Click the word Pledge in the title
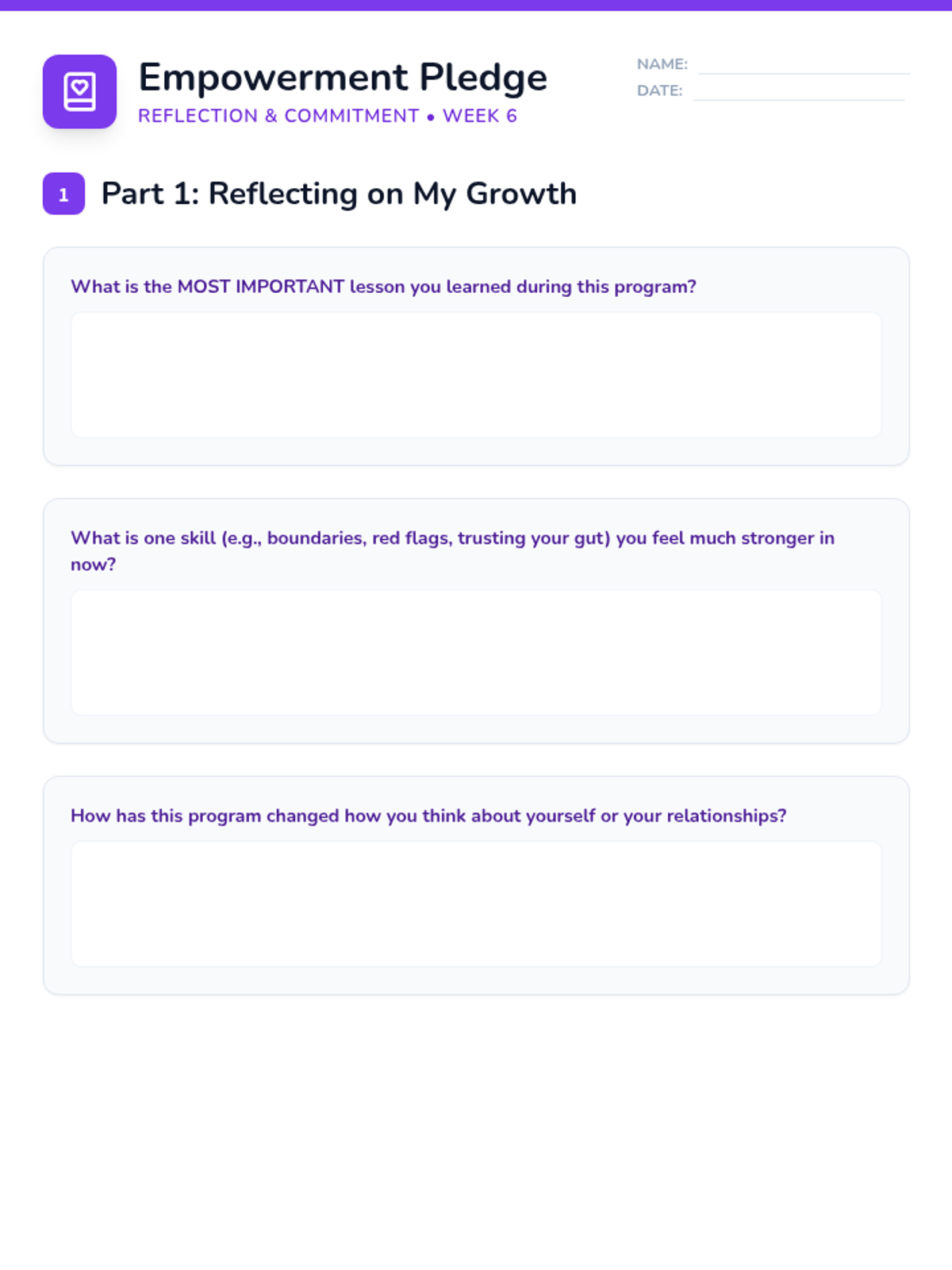The image size is (952, 1270). [483, 78]
